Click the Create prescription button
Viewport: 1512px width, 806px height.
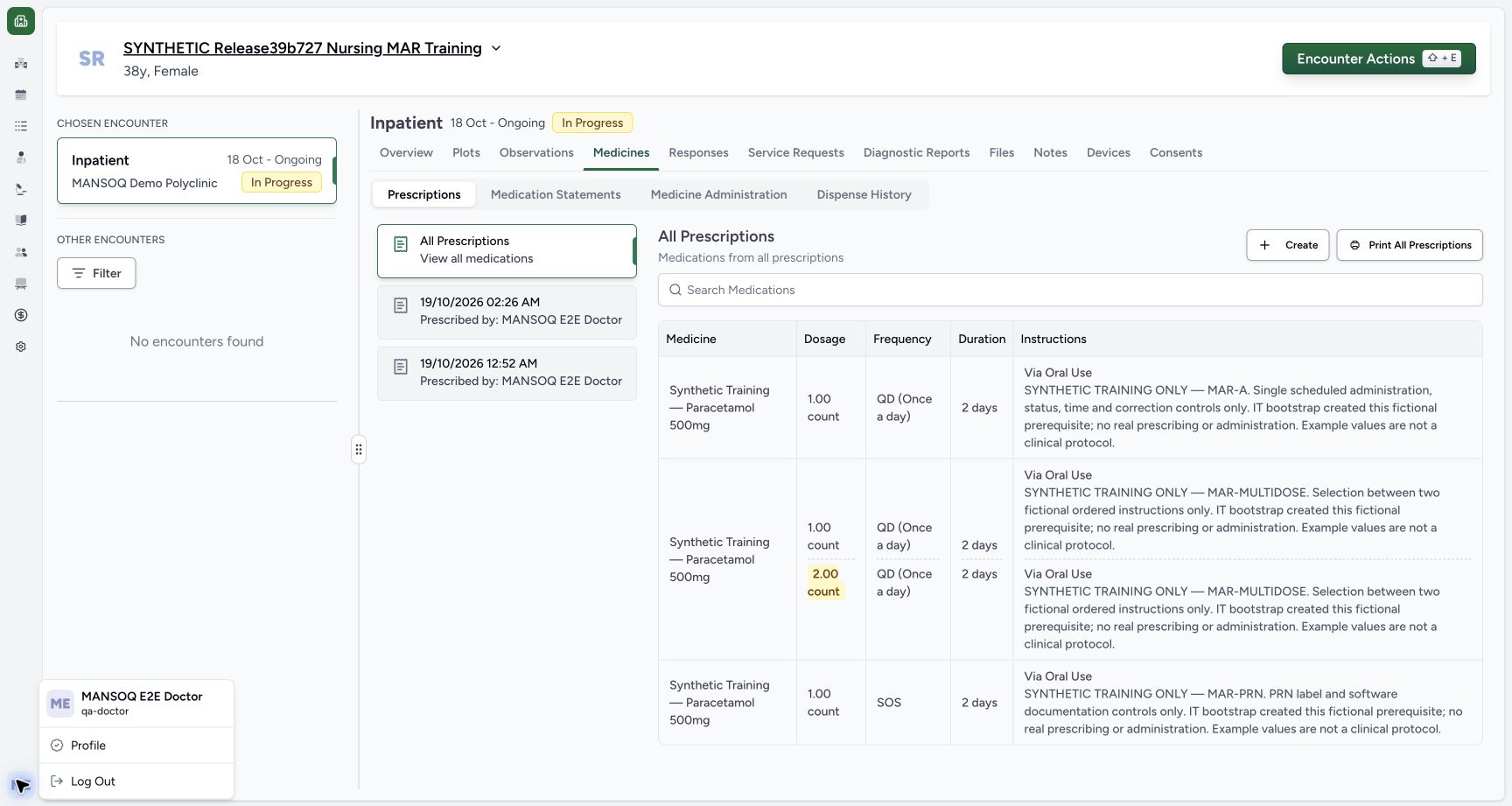[x=1288, y=245]
